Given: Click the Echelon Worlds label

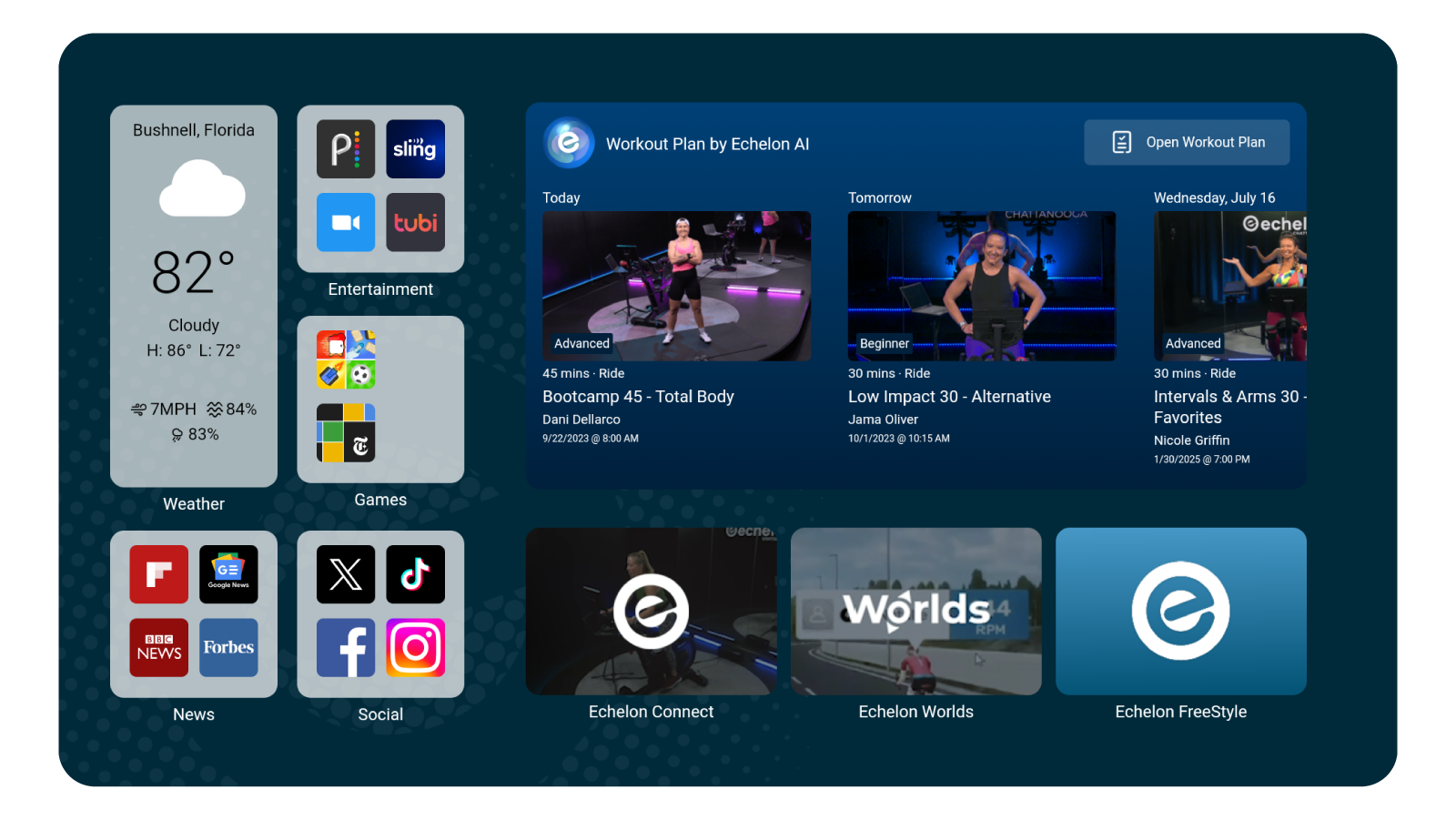Looking at the screenshot, I should [916, 712].
